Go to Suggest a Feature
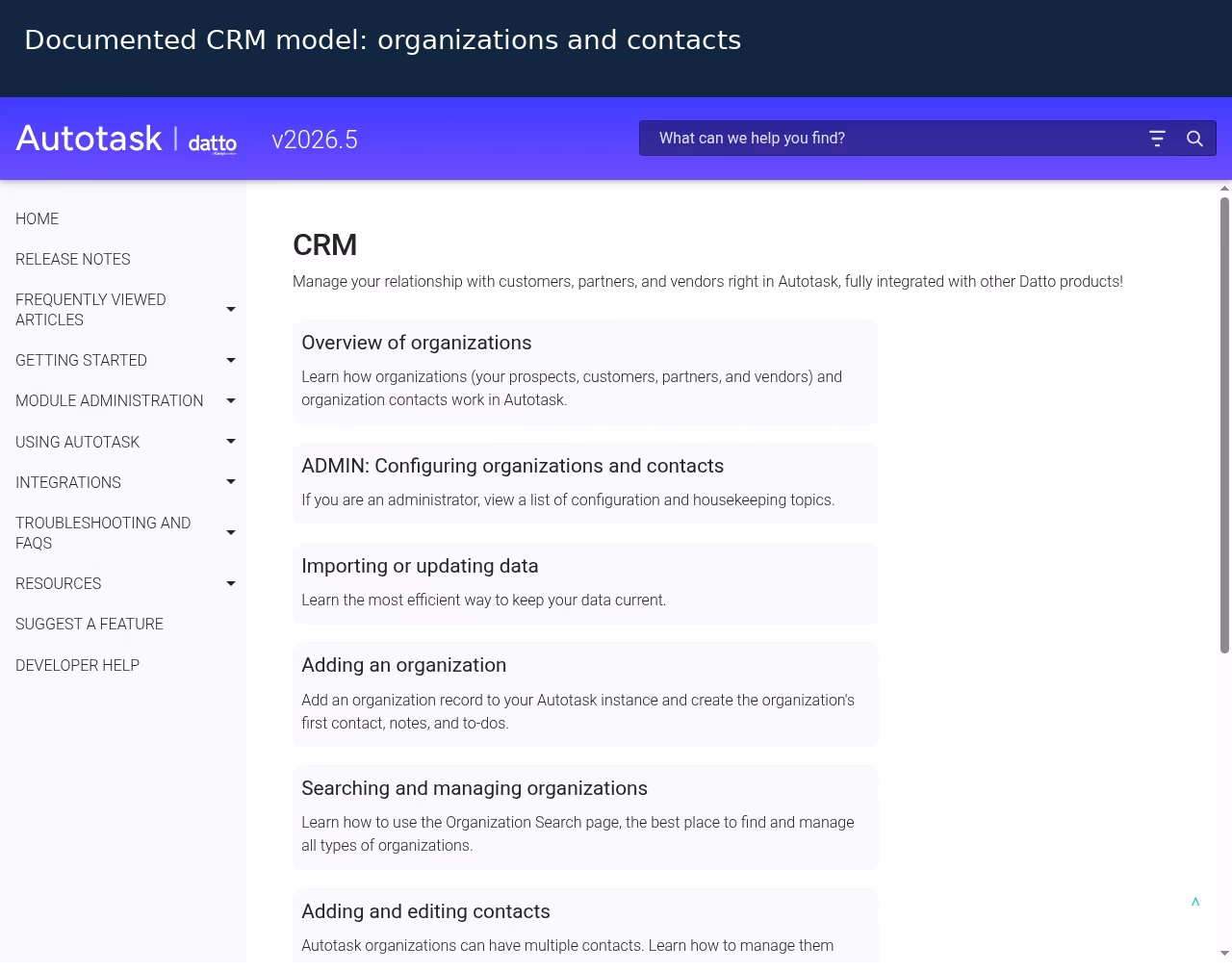 (90, 625)
